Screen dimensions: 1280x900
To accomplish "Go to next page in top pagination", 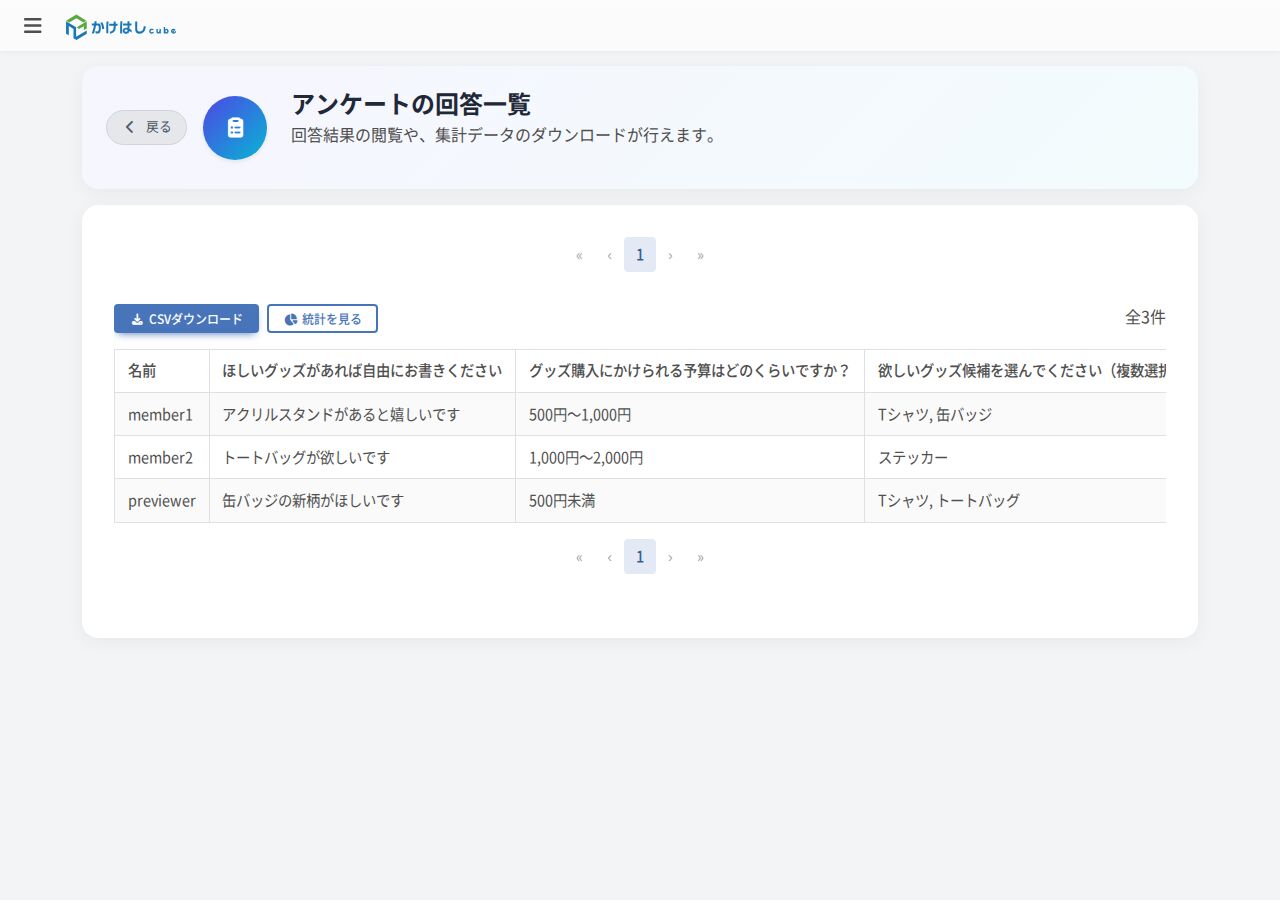I will tap(670, 255).
